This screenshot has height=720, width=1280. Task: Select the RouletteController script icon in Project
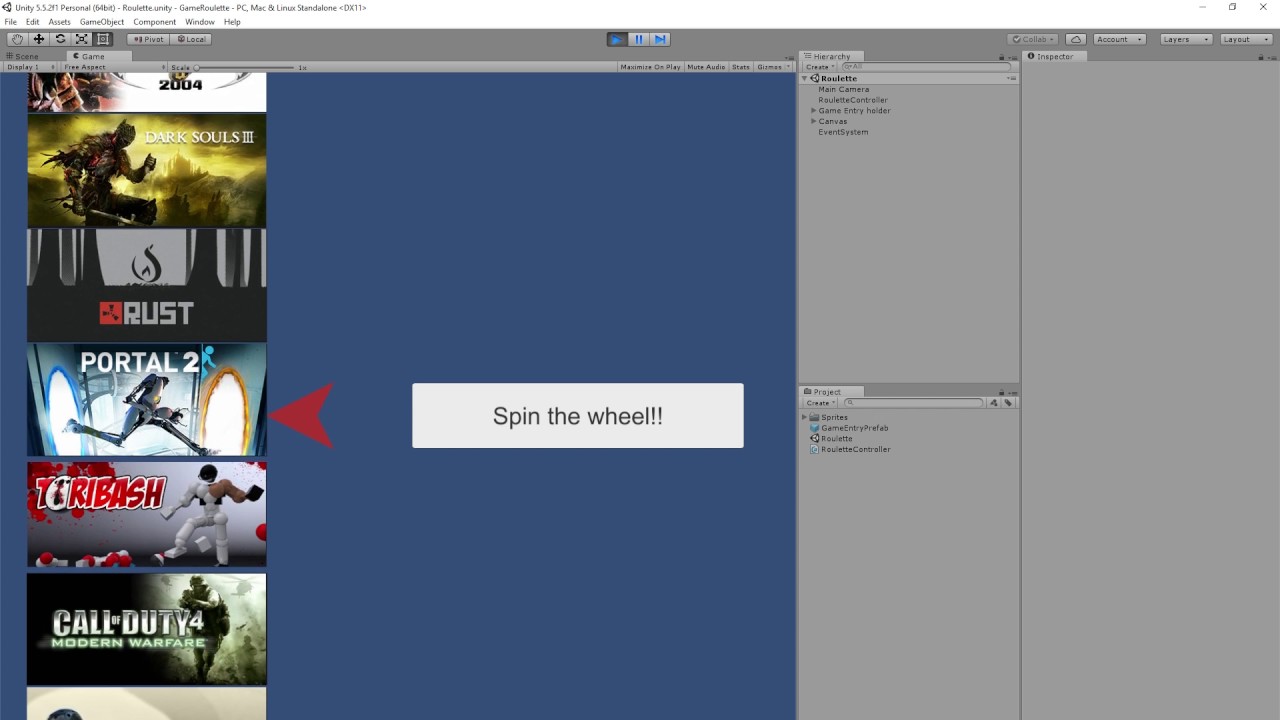coord(814,450)
